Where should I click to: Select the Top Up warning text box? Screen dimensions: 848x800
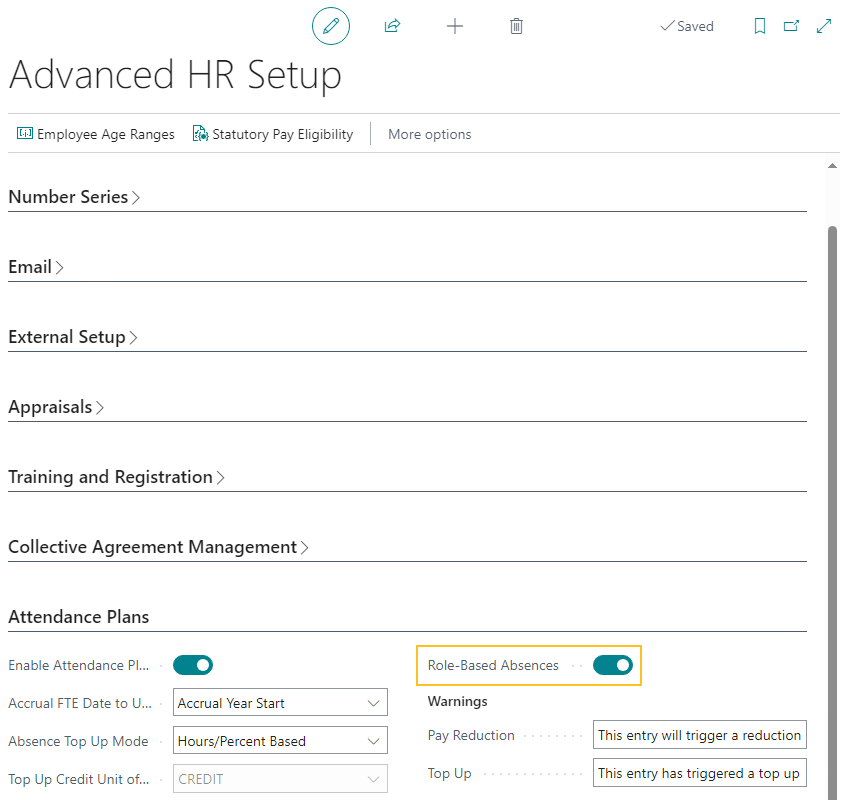pyautogui.click(x=699, y=772)
